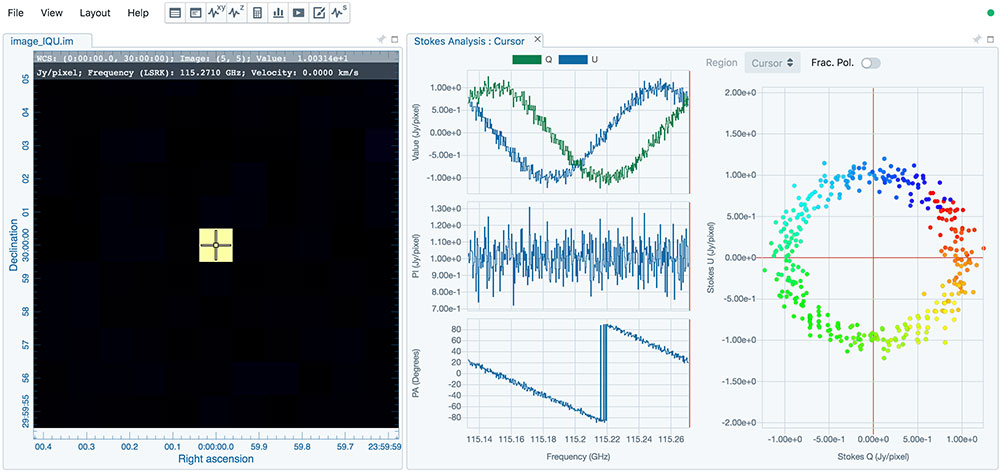This screenshot has height=472, width=1000.
Task: Open the render config edit icon
Action: 319,13
